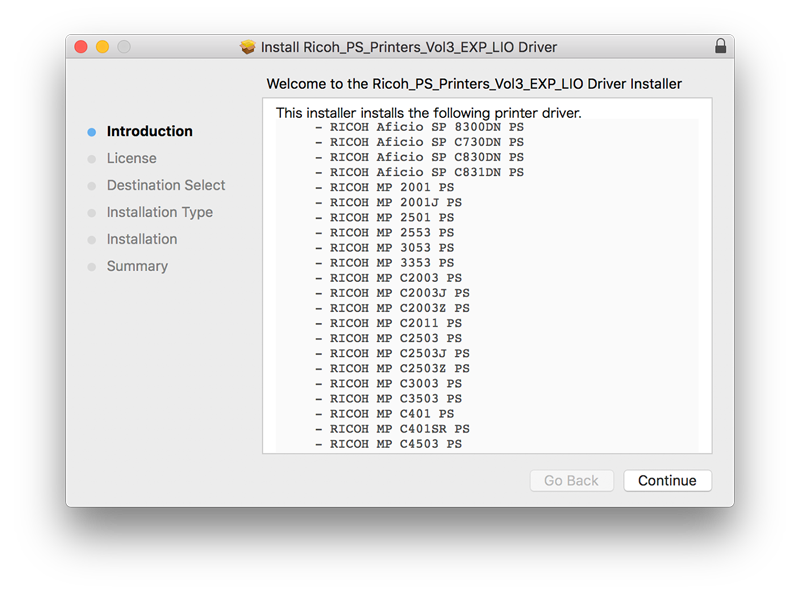This screenshot has height=593, width=800.
Task: Click the 'RICOH MP 2501 PS' line
Action: pyautogui.click(x=385, y=217)
